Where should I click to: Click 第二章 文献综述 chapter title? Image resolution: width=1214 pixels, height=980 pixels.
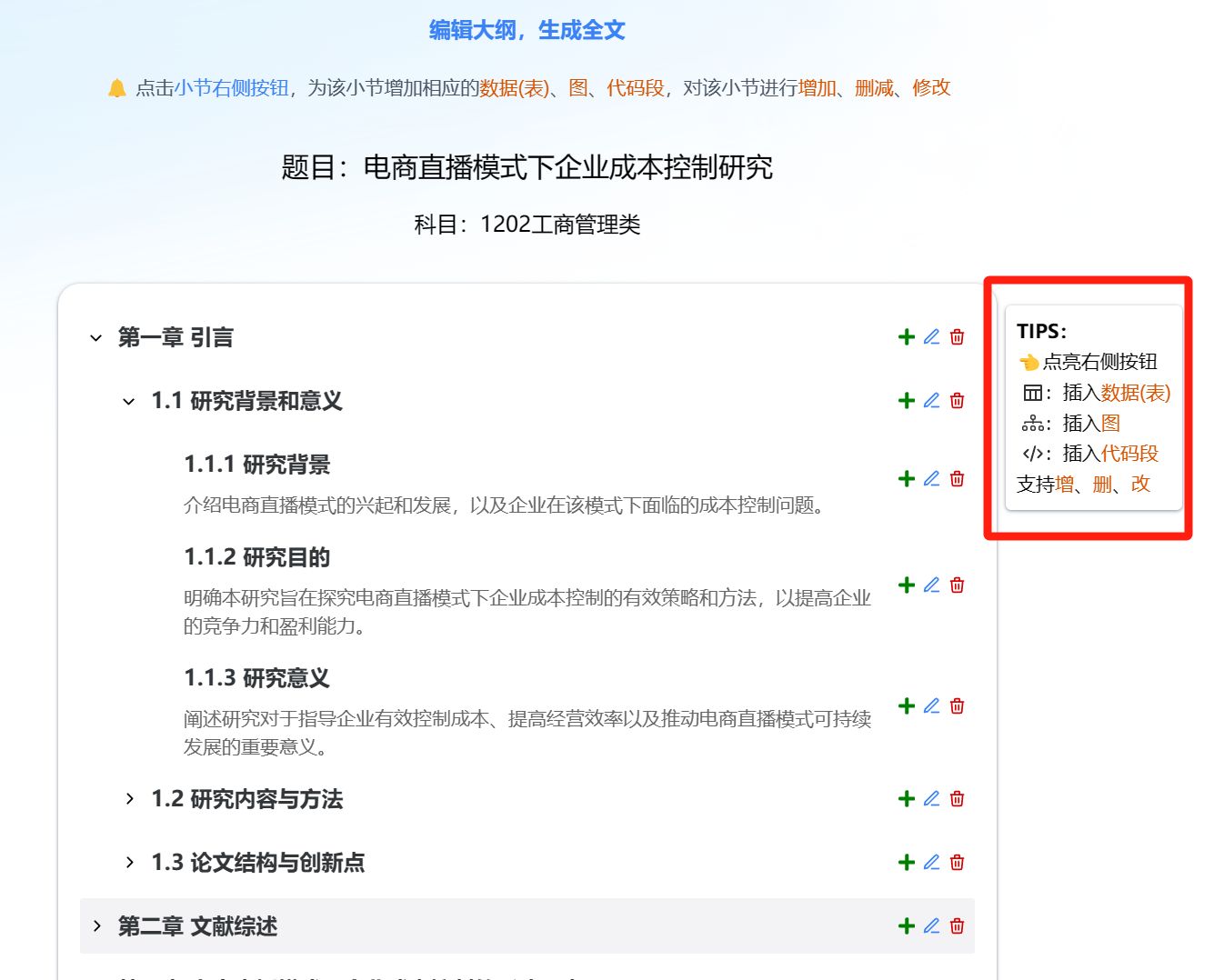[197, 926]
